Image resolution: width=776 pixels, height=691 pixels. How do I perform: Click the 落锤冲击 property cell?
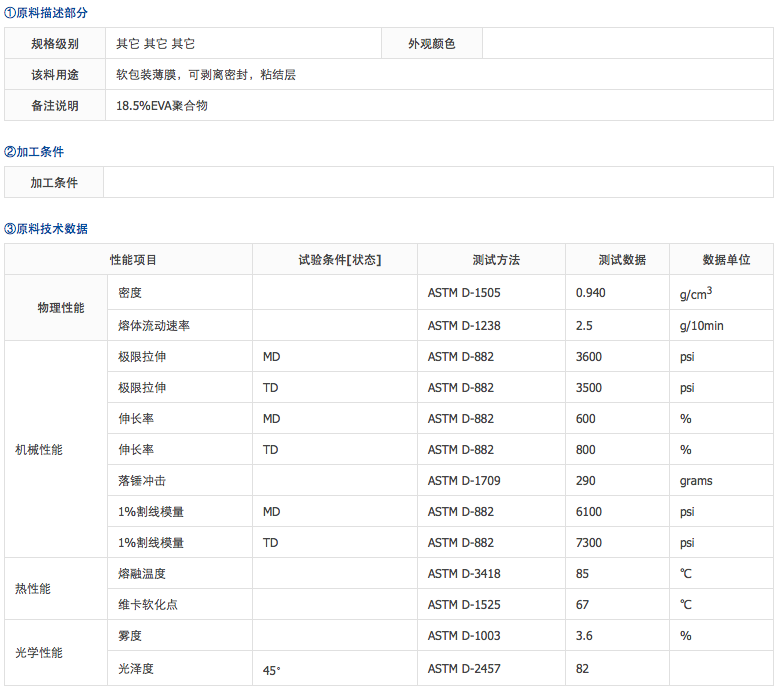(x=142, y=481)
